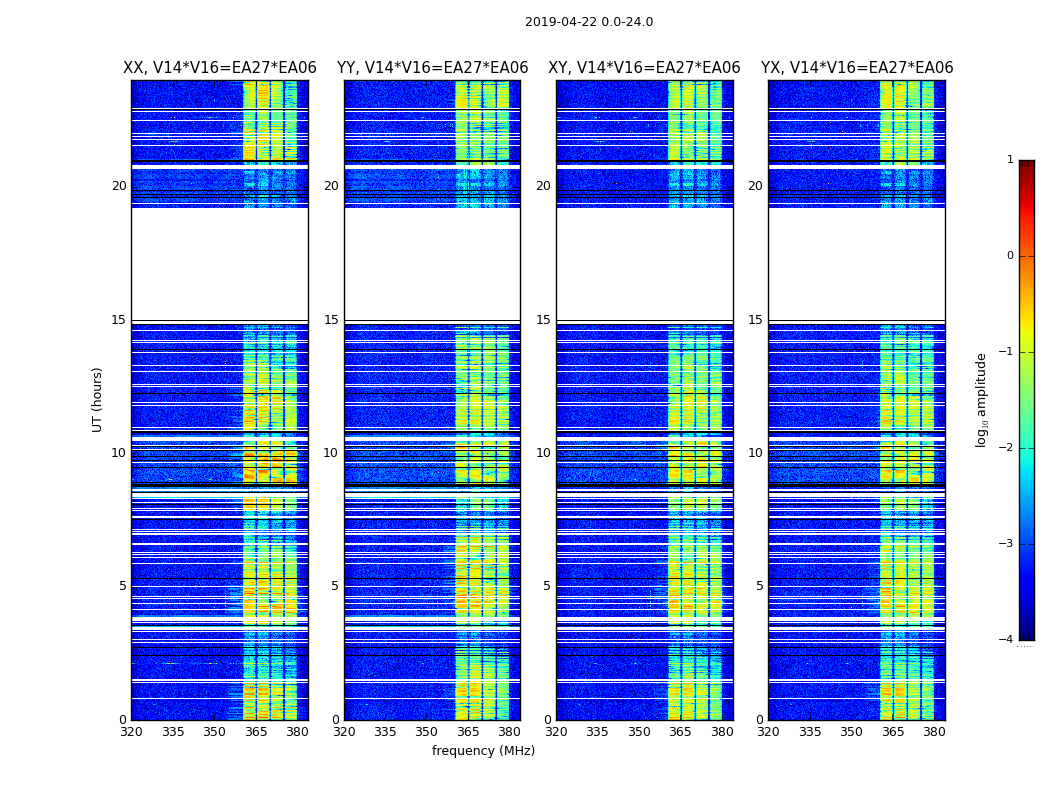Click the XY polarization panel title
Image resolution: width=1050 pixels, height=800 pixels.
(x=644, y=68)
